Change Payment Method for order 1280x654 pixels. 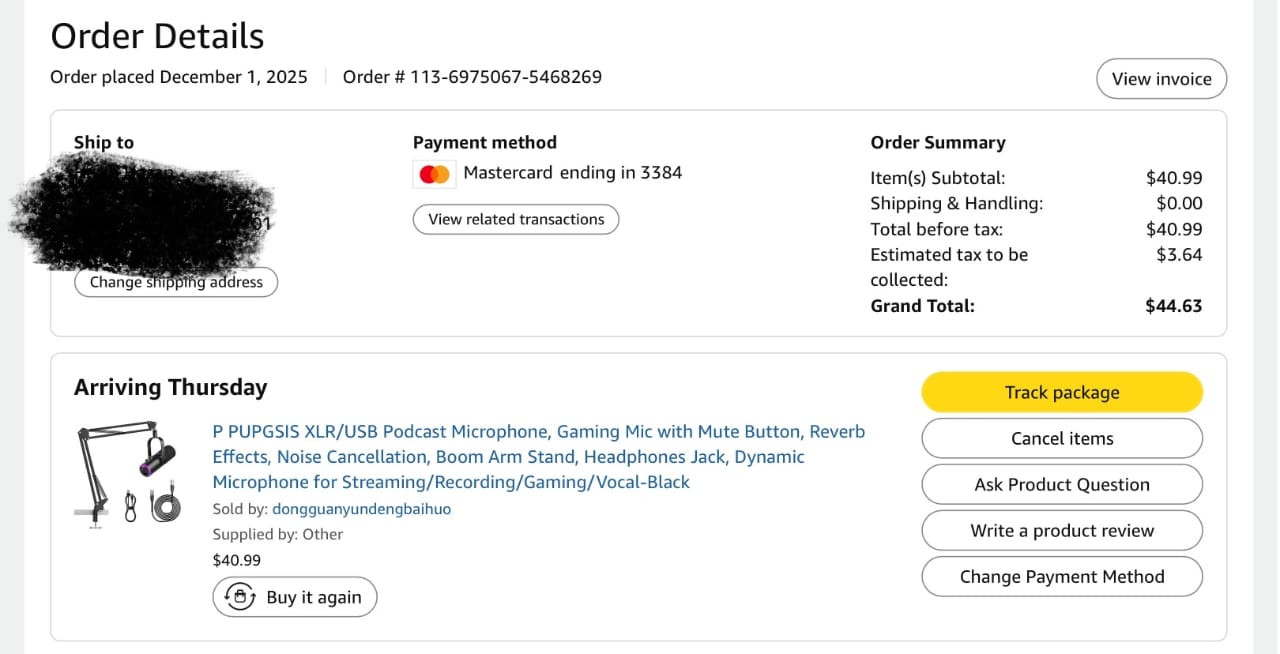tap(1062, 576)
